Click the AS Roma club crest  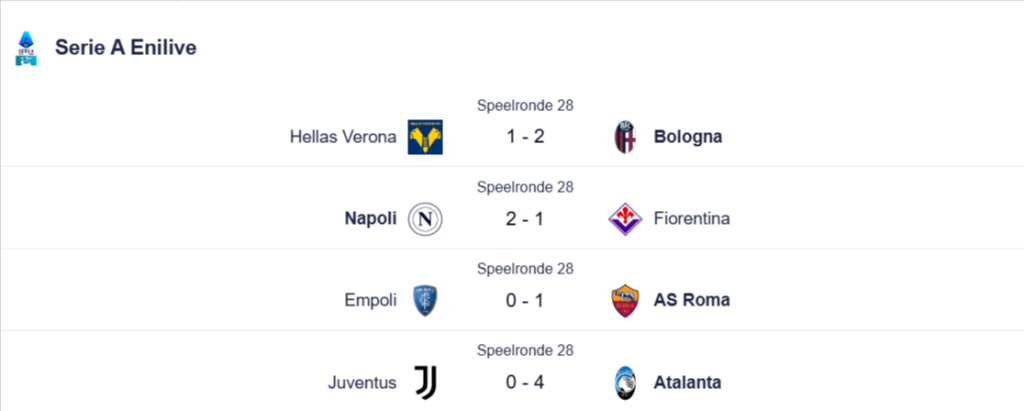(x=625, y=300)
